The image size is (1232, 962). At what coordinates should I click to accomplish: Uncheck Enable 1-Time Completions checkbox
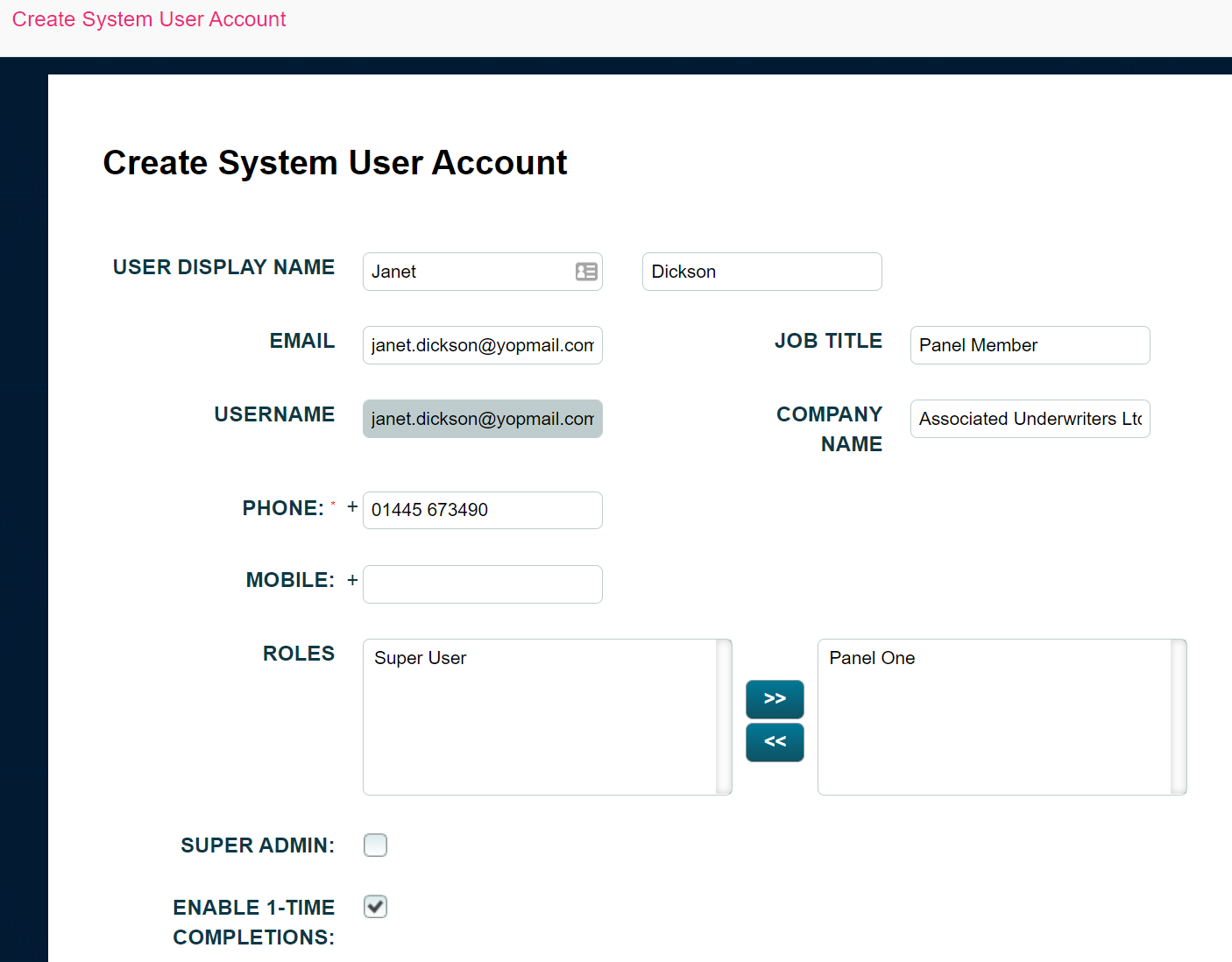(375, 906)
